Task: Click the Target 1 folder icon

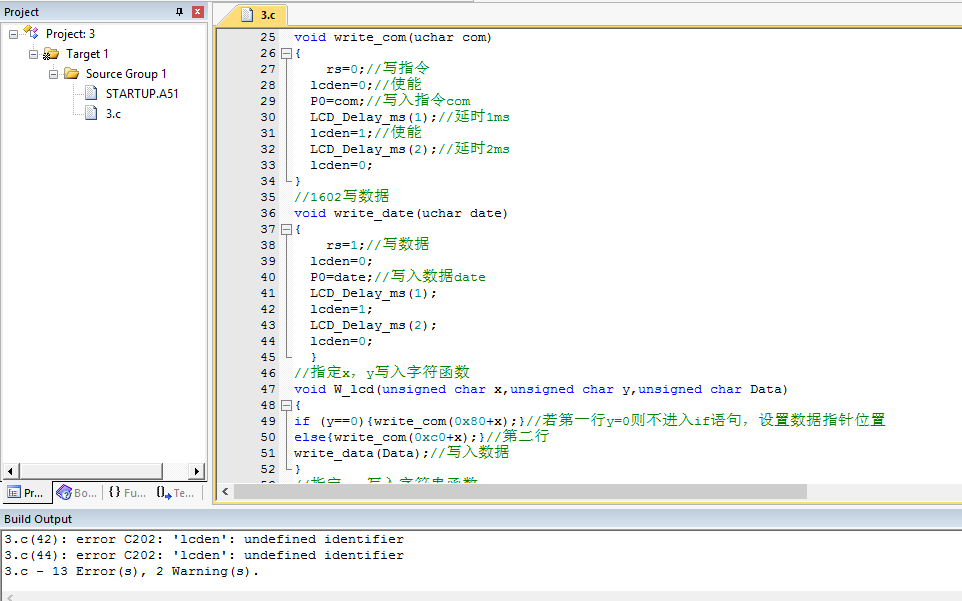Action: [x=51, y=54]
